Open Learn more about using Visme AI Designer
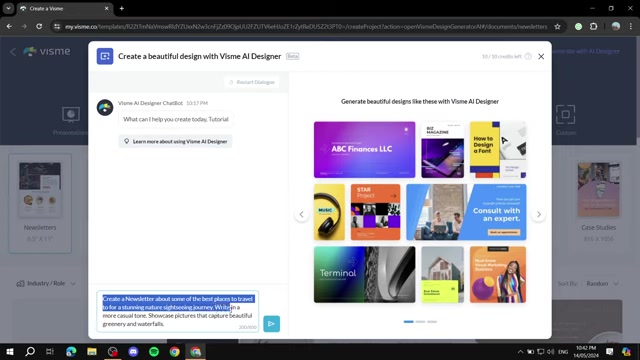 176,141
